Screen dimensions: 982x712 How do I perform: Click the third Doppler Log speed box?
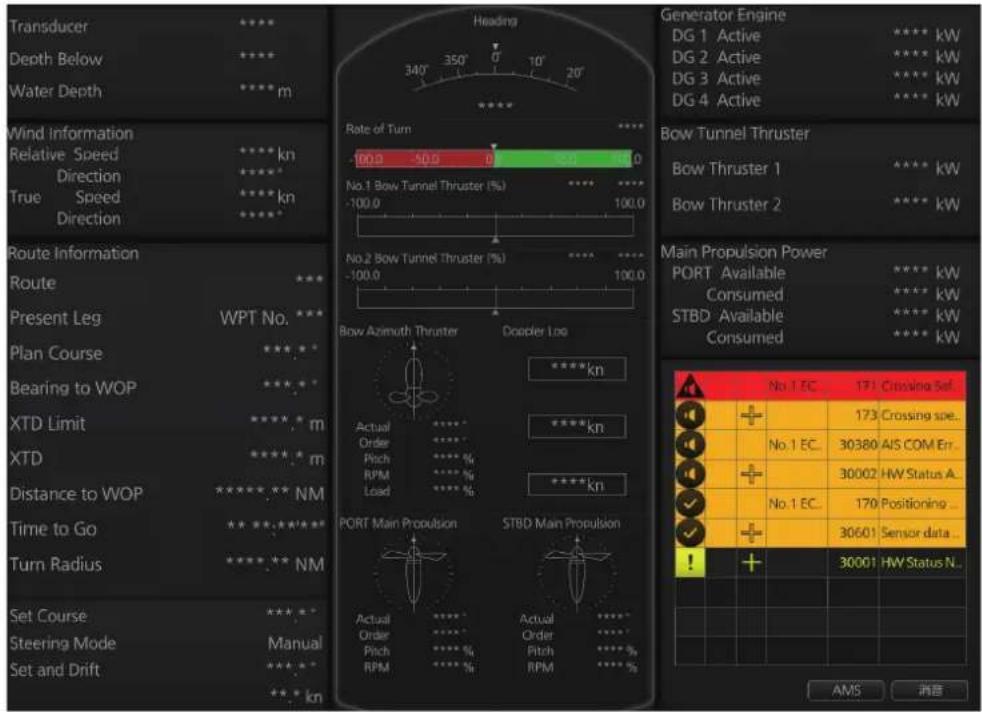point(577,485)
